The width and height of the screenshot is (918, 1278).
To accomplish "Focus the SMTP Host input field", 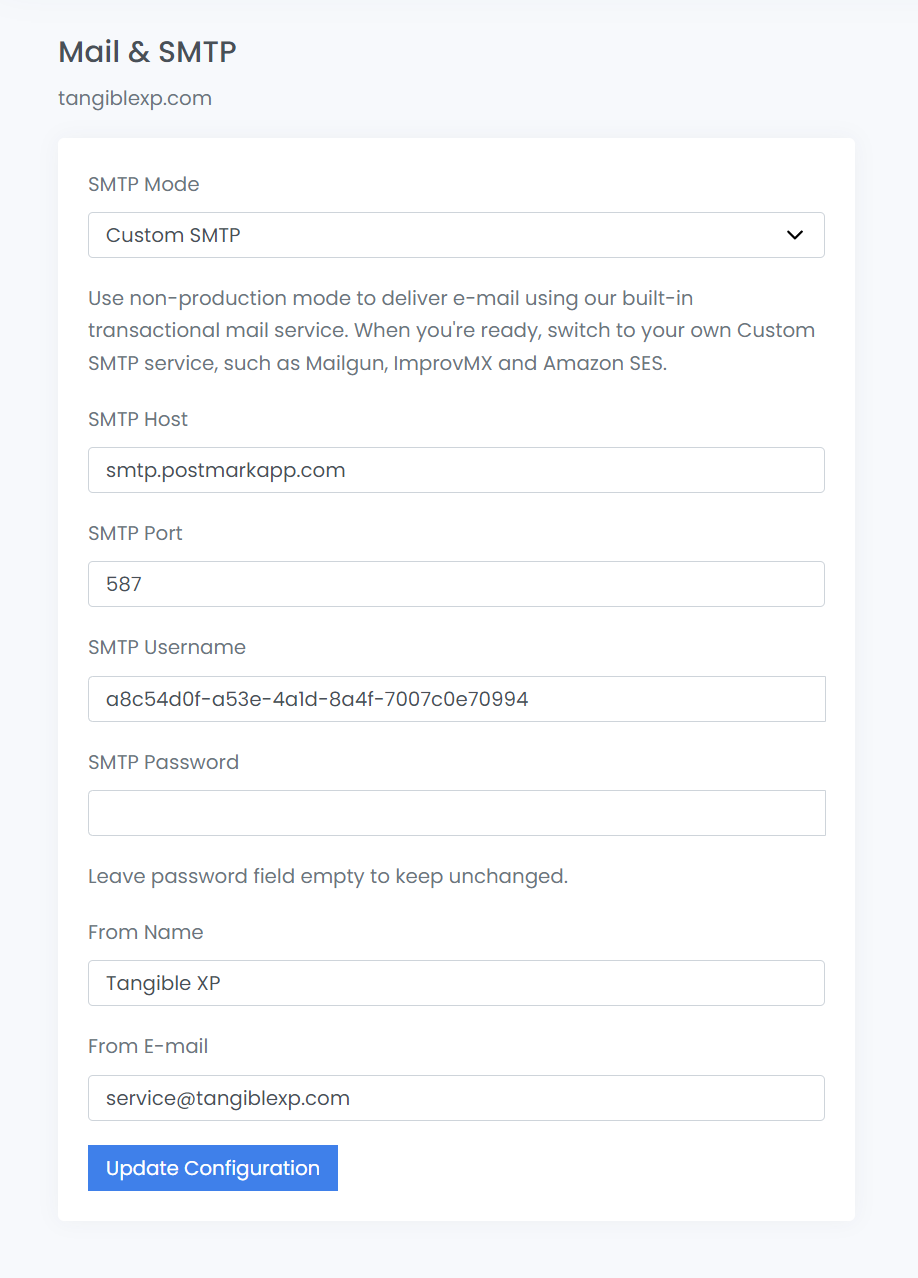I will [x=456, y=470].
